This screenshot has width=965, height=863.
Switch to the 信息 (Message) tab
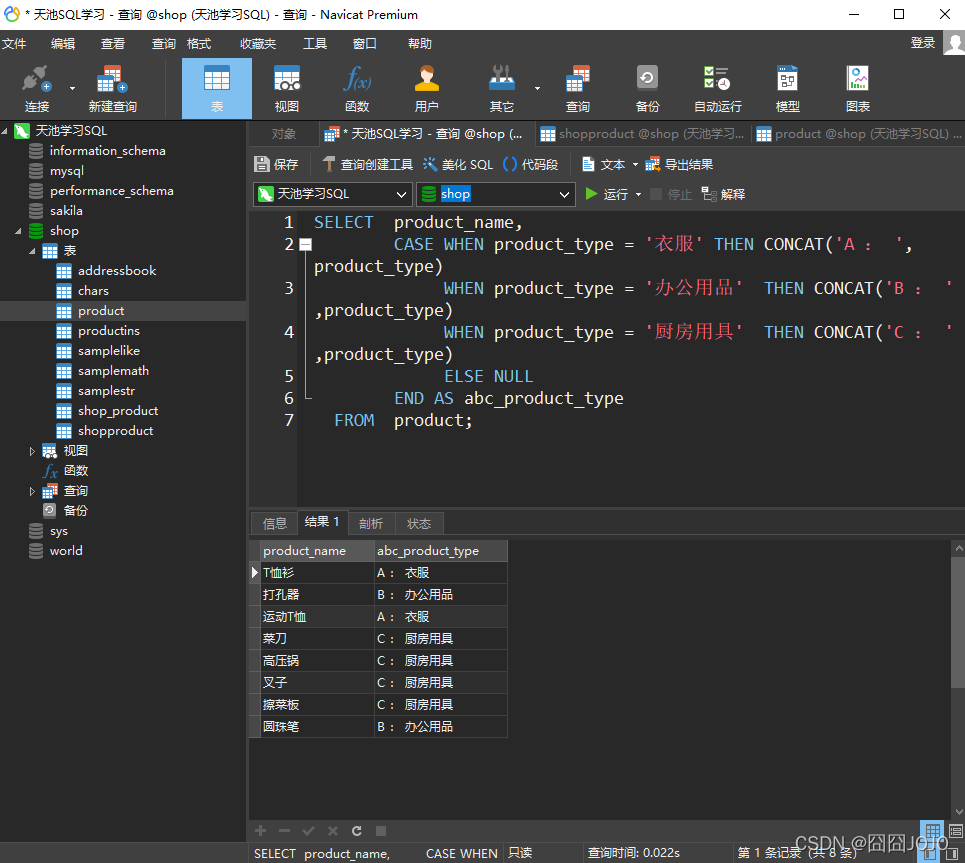pos(274,523)
